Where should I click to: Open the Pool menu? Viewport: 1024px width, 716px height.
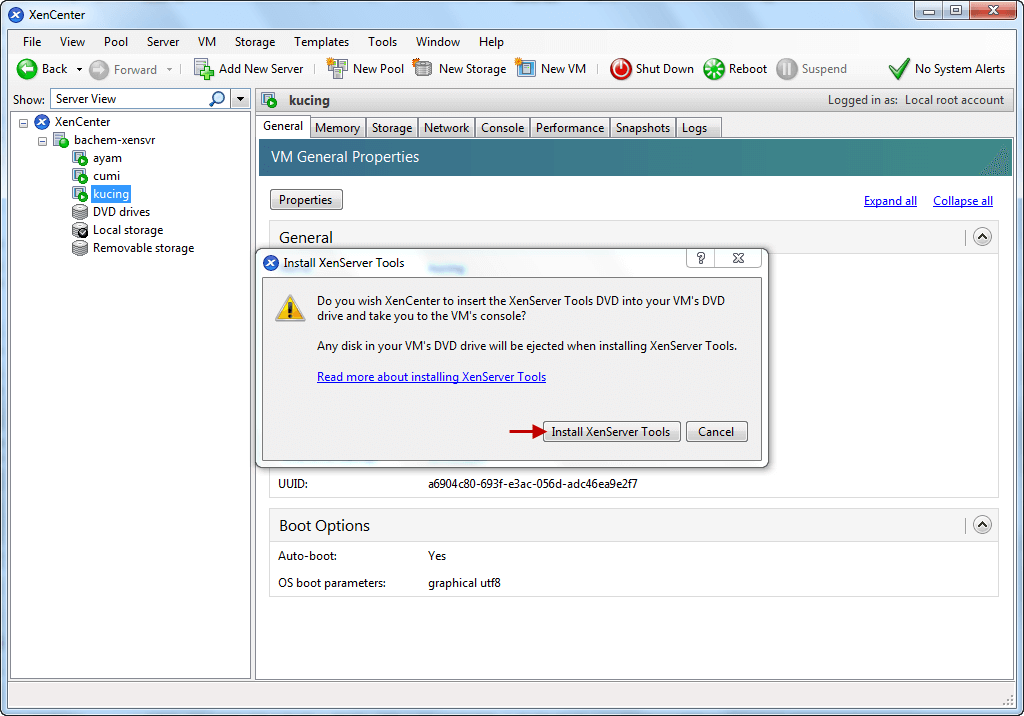click(116, 42)
